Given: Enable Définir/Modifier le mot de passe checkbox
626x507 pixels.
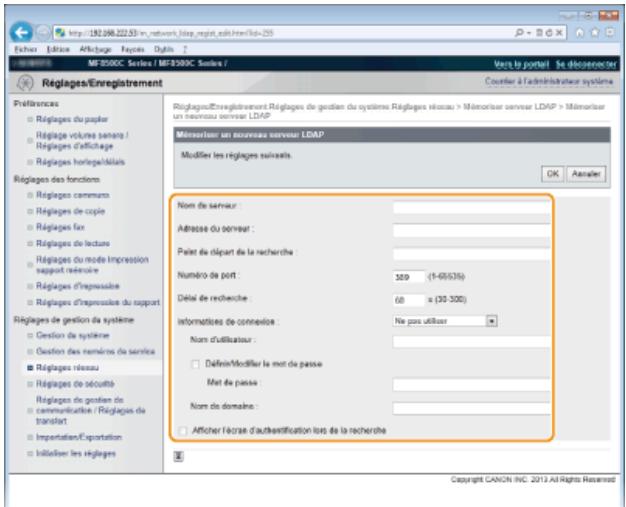Looking at the screenshot, I should coord(195,364).
